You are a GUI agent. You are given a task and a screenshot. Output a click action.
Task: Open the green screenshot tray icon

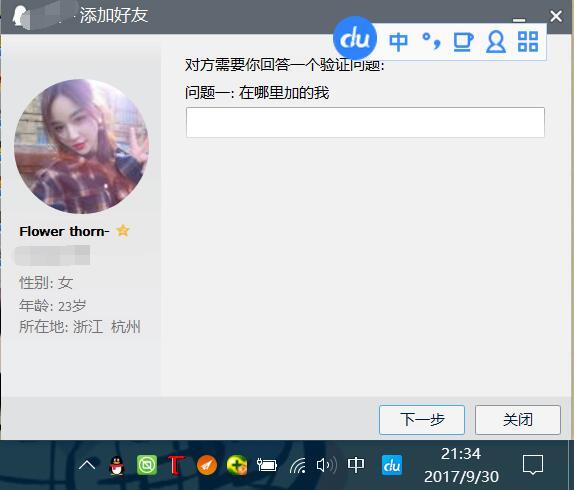(x=147, y=465)
